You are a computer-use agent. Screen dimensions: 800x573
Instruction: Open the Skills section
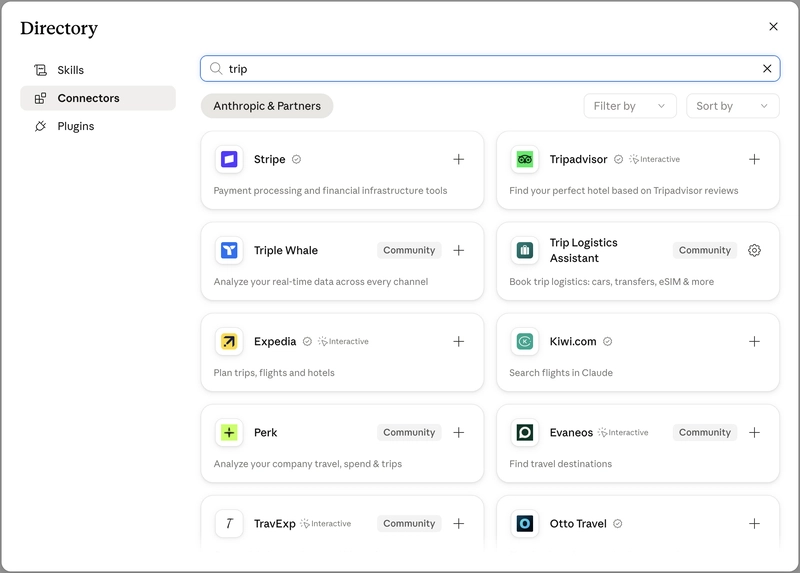click(x=98, y=70)
